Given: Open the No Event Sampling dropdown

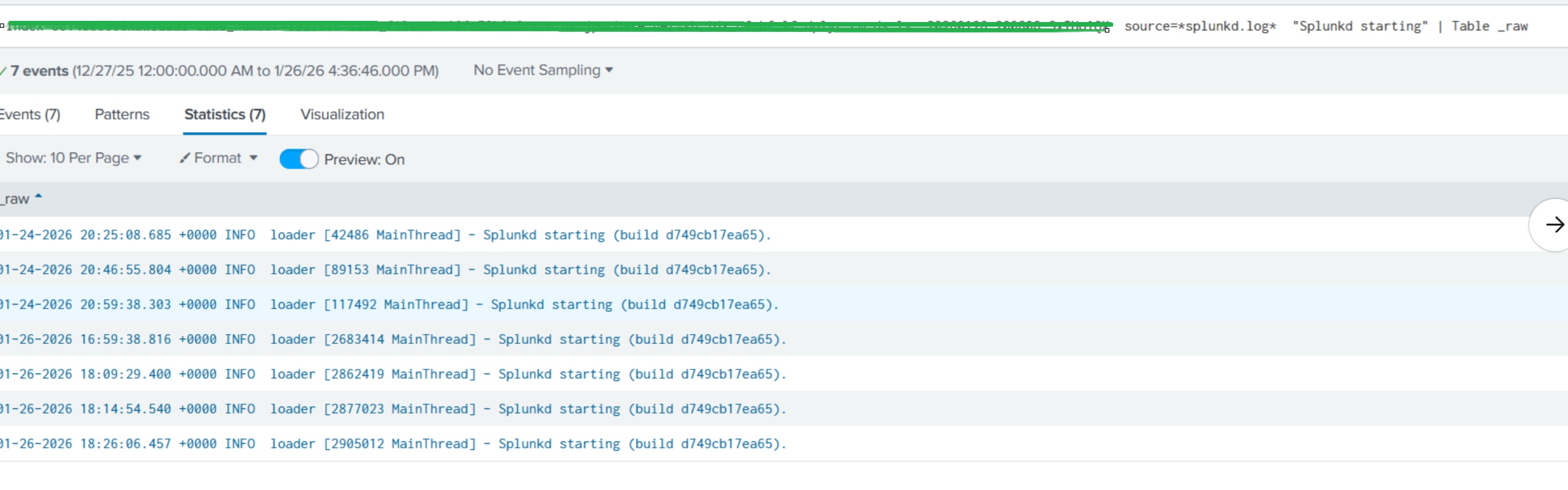Looking at the screenshot, I should [x=543, y=71].
